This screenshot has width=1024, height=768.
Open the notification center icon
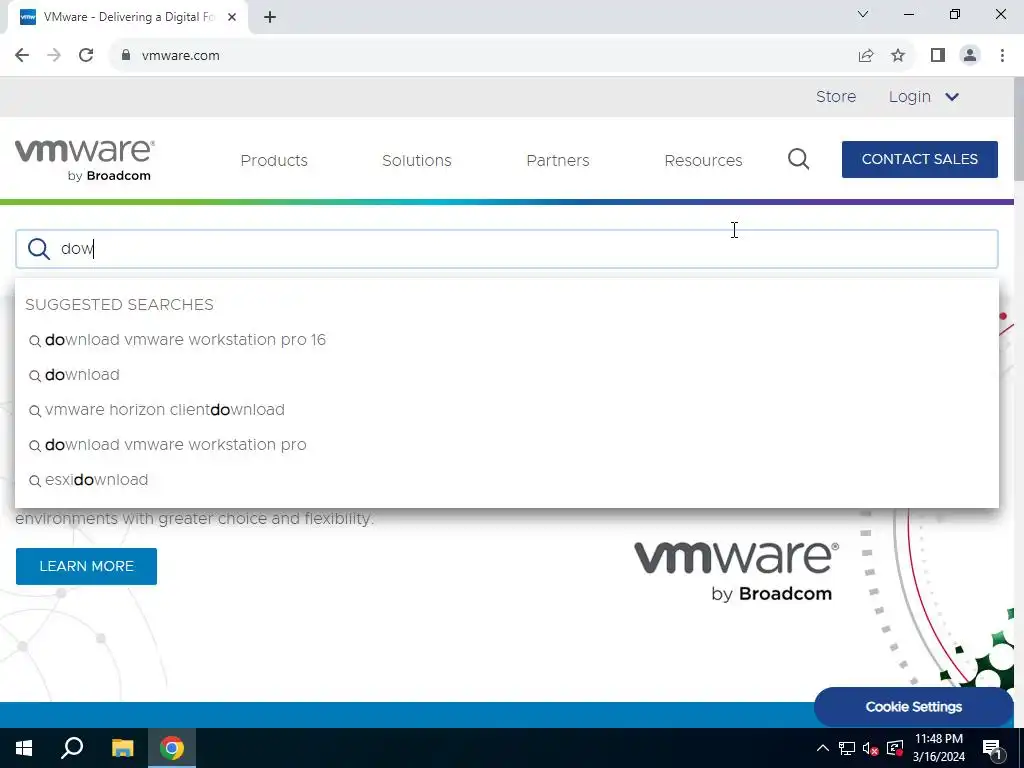coord(992,748)
